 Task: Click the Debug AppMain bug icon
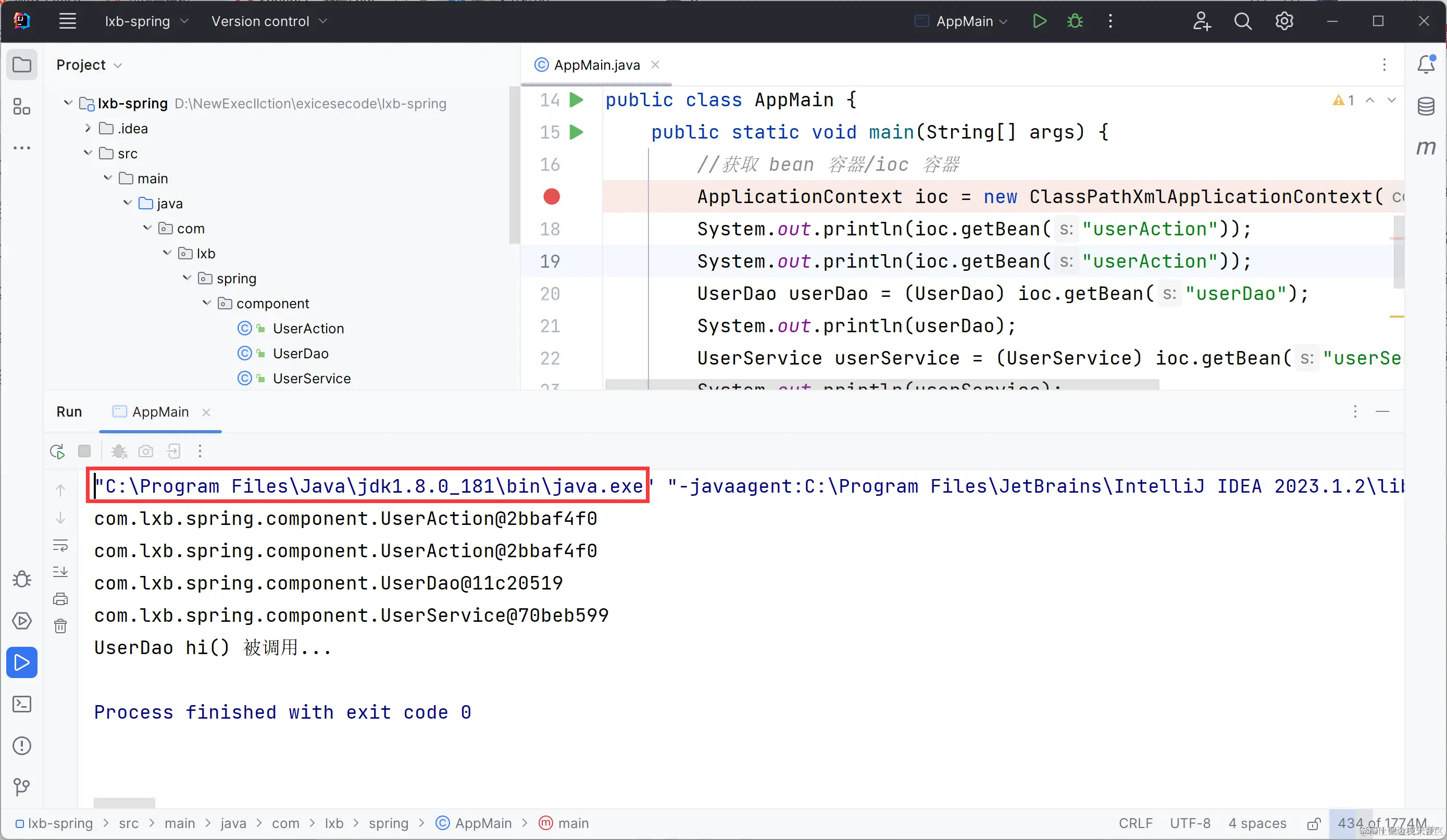coord(1075,21)
